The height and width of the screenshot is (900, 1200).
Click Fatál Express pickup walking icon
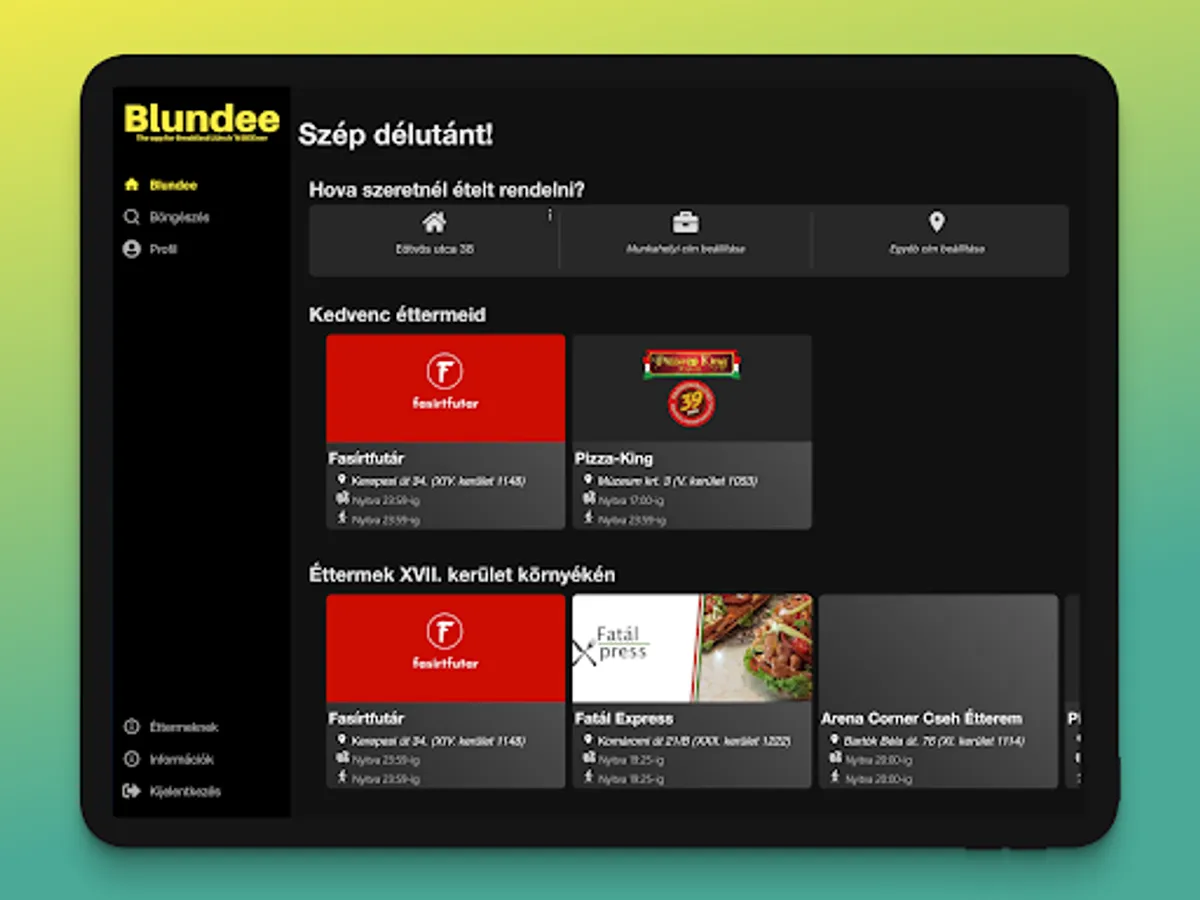pyautogui.click(x=589, y=778)
